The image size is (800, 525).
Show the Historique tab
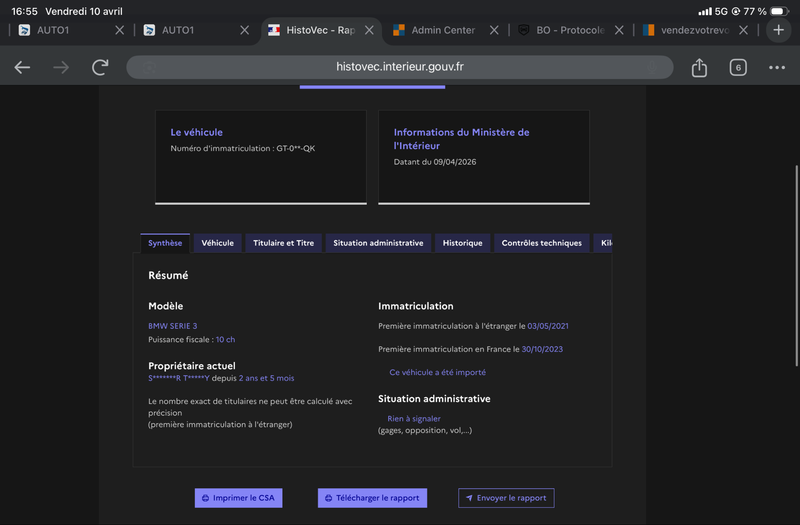pyautogui.click(x=462, y=243)
